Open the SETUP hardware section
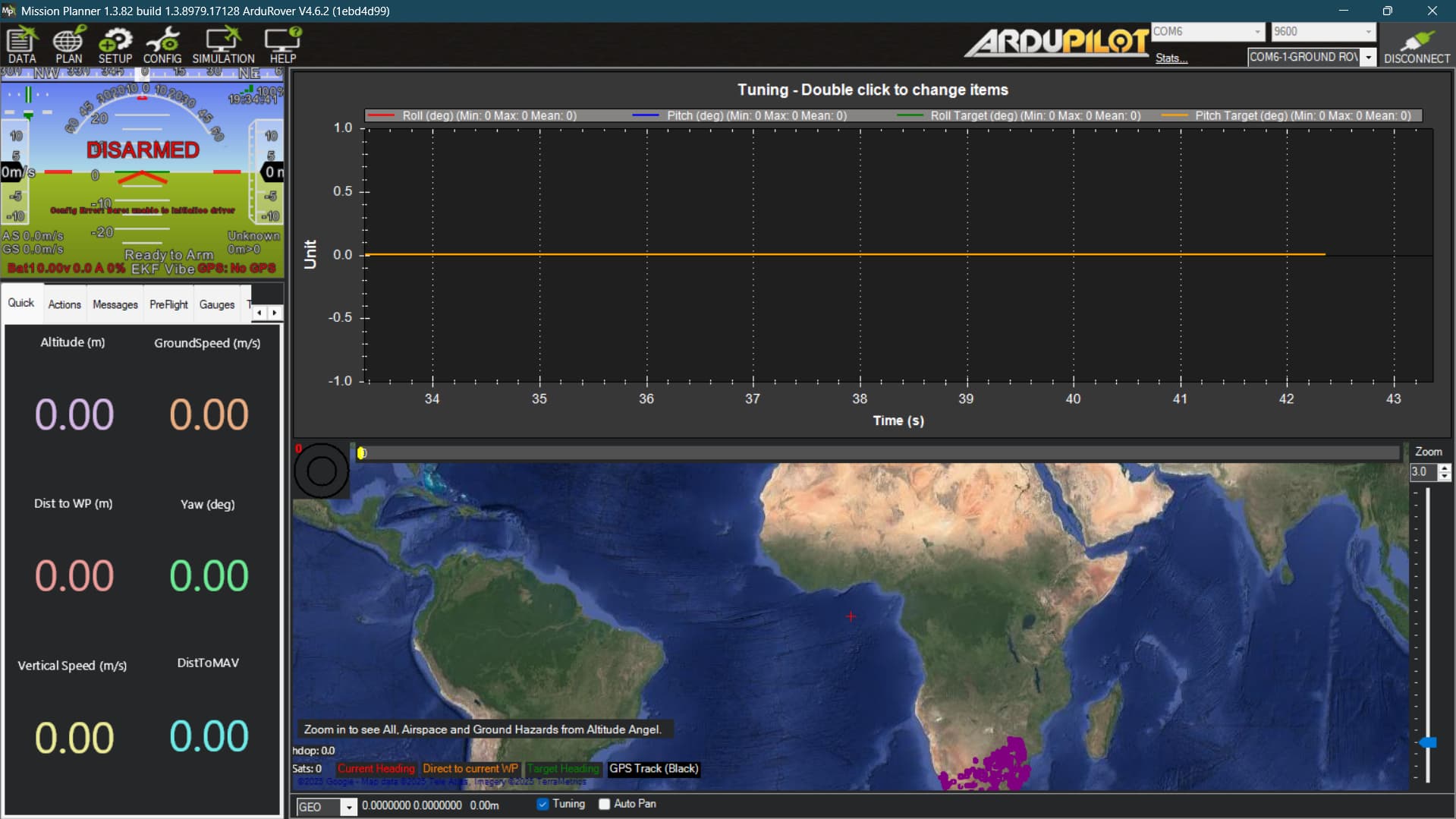 pos(115,45)
